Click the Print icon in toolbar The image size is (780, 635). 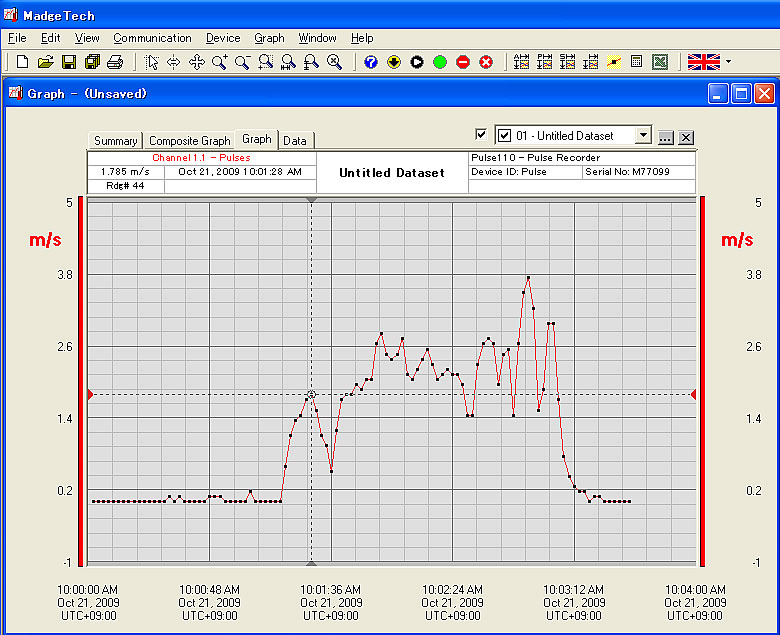coord(115,62)
